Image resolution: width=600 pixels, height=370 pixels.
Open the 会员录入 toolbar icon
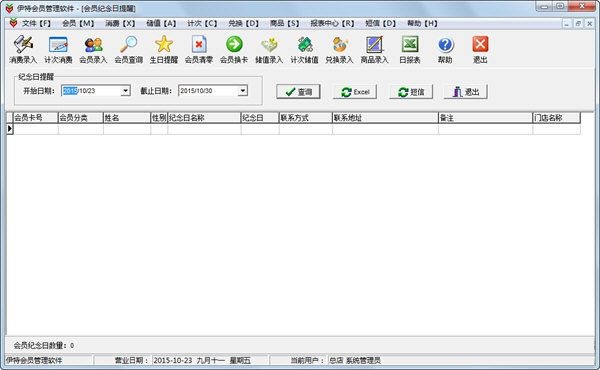pyautogui.click(x=93, y=49)
